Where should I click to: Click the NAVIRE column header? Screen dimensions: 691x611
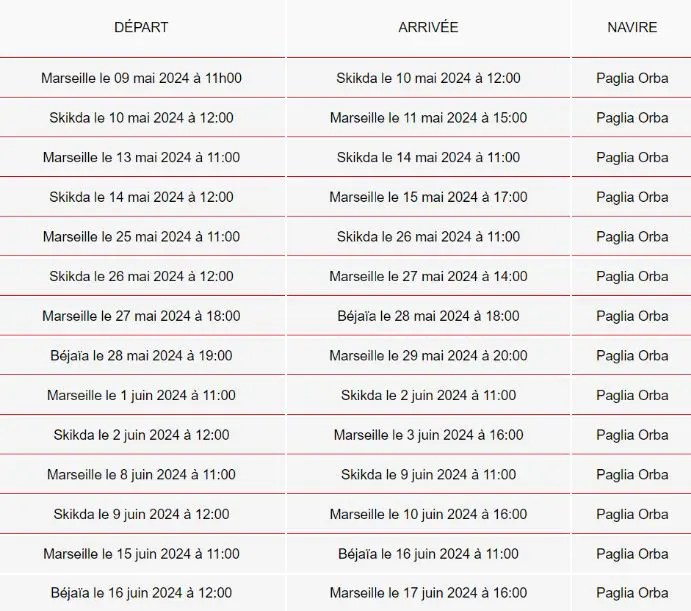tap(632, 27)
